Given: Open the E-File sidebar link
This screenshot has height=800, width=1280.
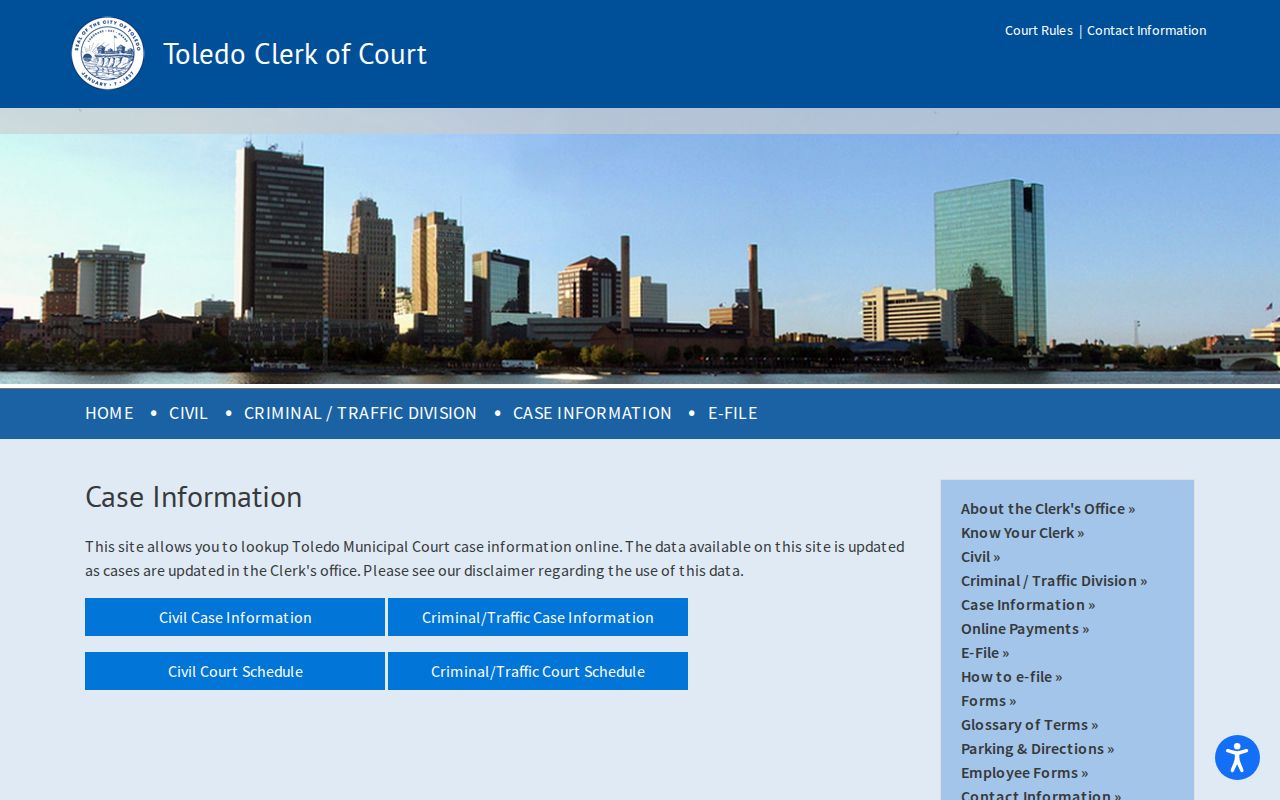Looking at the screenshot, I should coord(985,653).
